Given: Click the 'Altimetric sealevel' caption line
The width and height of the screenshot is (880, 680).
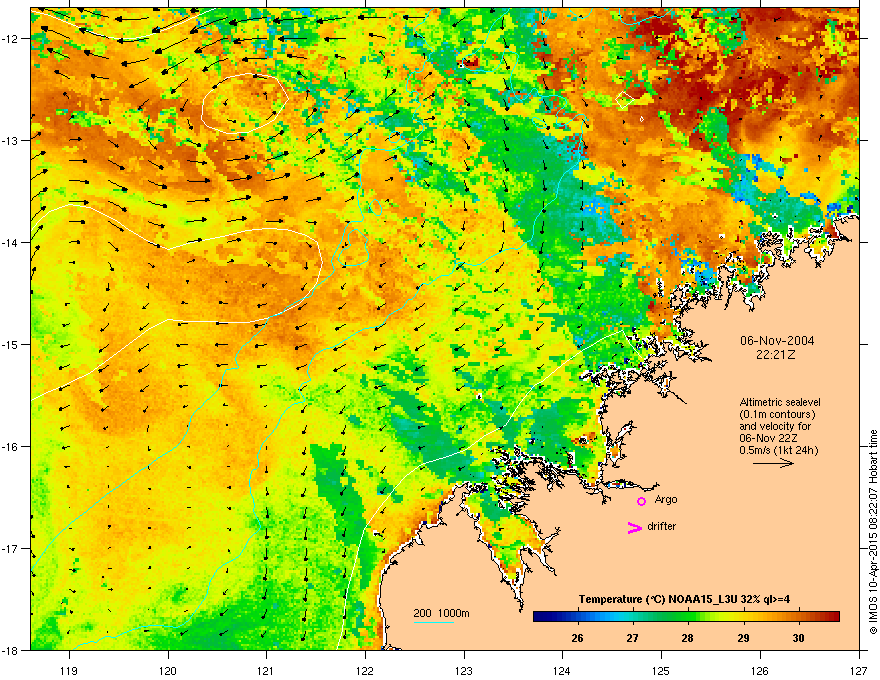Looking at the screenshot, I should [780, 402].
